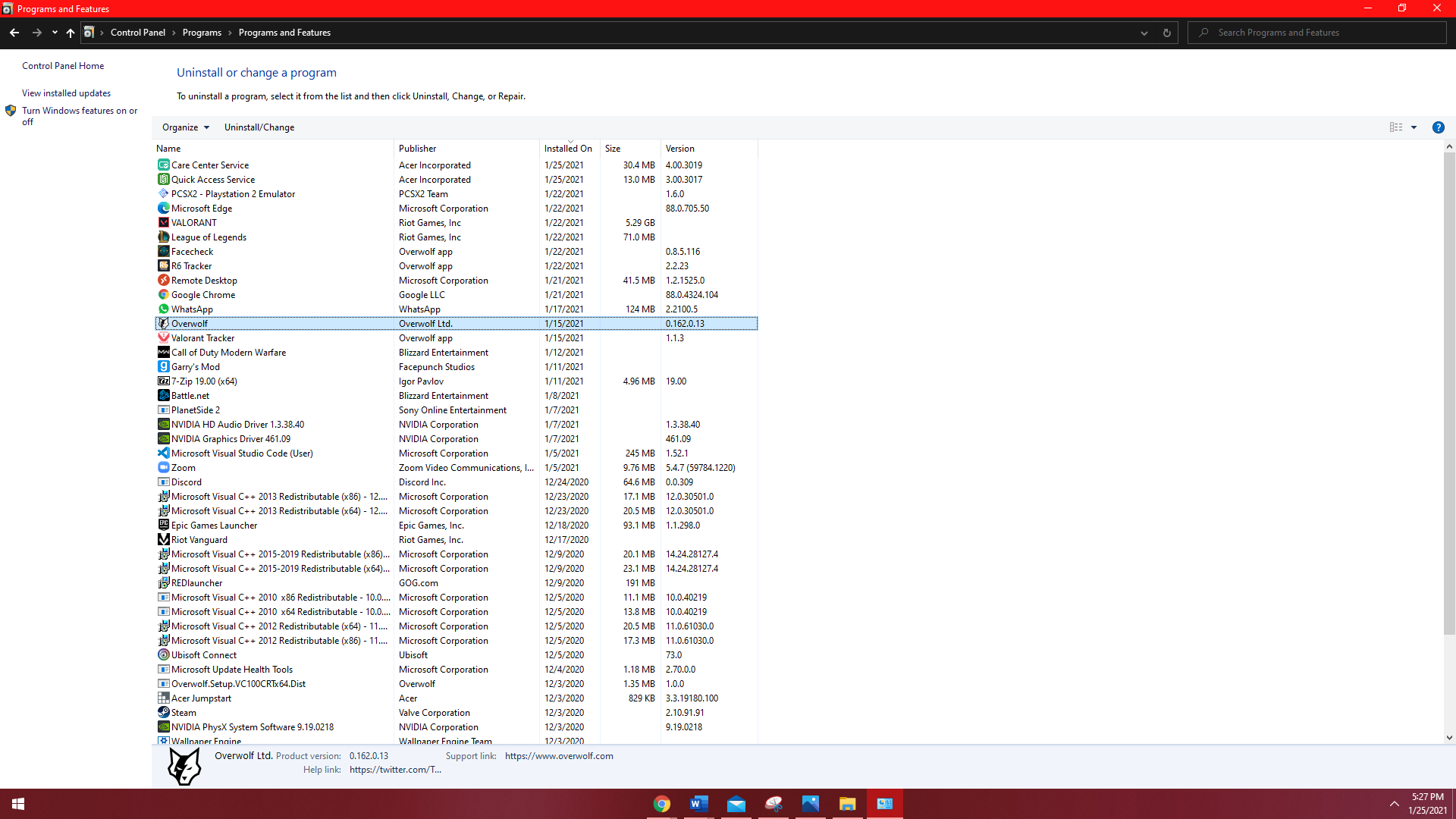Click the refresh address bar icon
Screen dimensions: 1456x819
[1167, 33]
